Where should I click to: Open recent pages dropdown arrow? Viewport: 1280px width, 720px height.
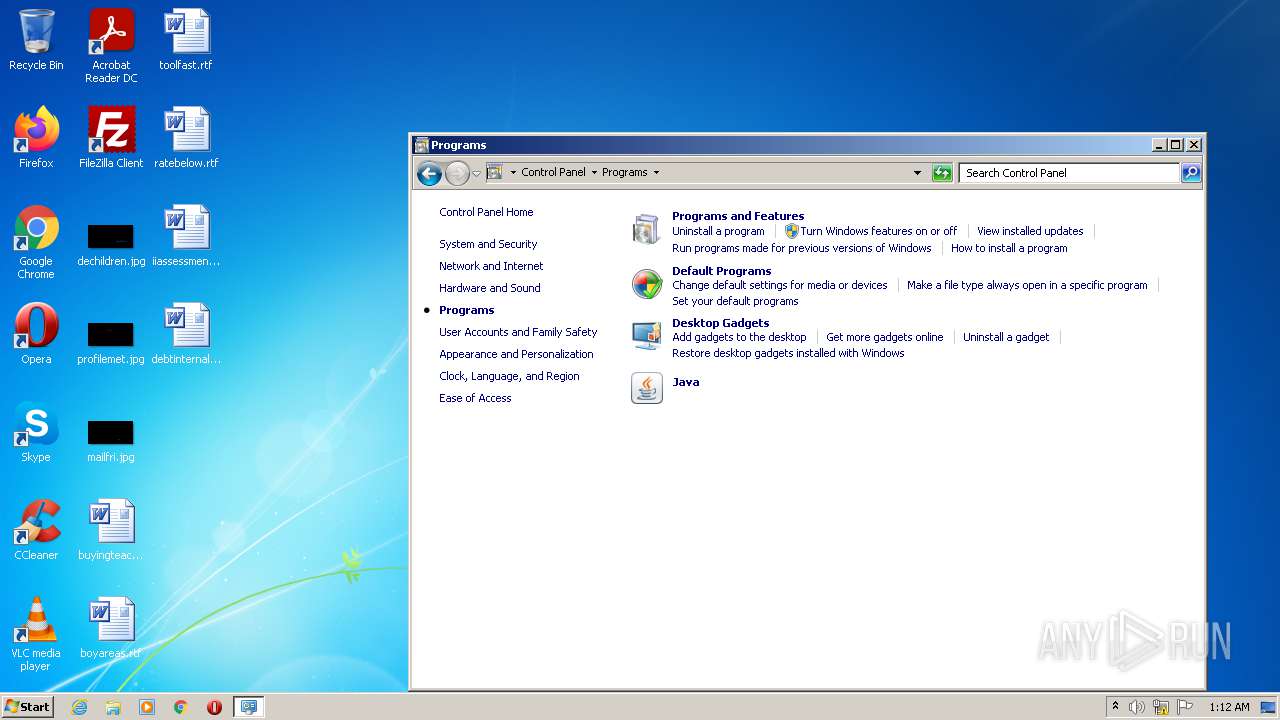(477, 173)
